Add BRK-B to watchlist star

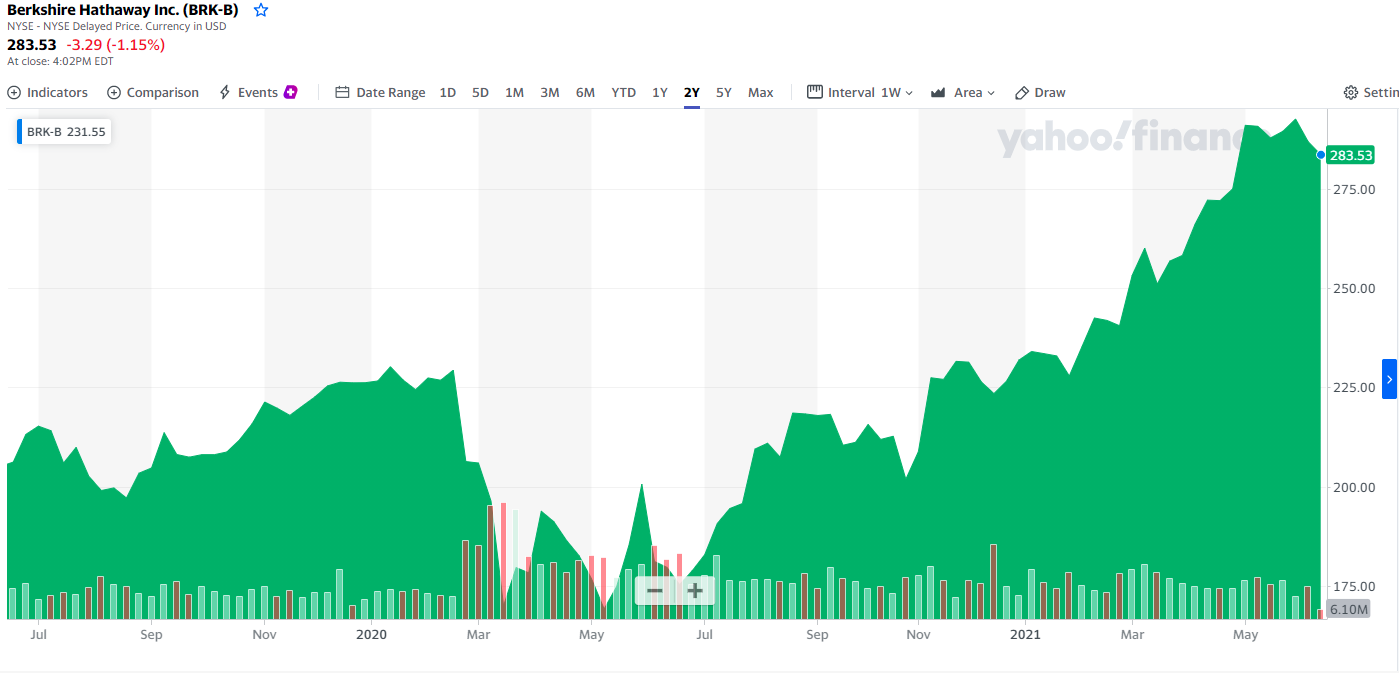coord(261,10)
